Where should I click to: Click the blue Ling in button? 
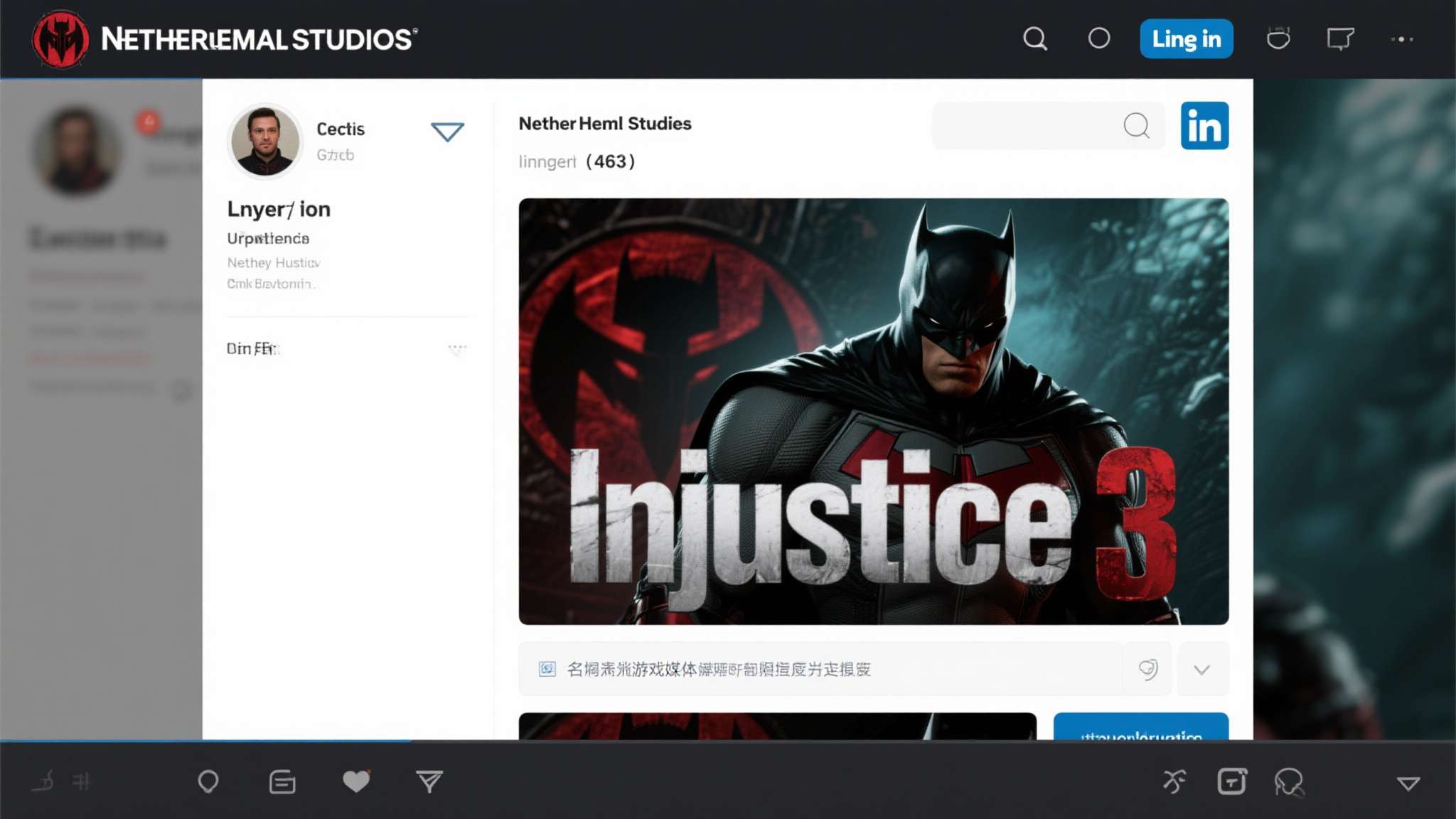coord(1187,39)
